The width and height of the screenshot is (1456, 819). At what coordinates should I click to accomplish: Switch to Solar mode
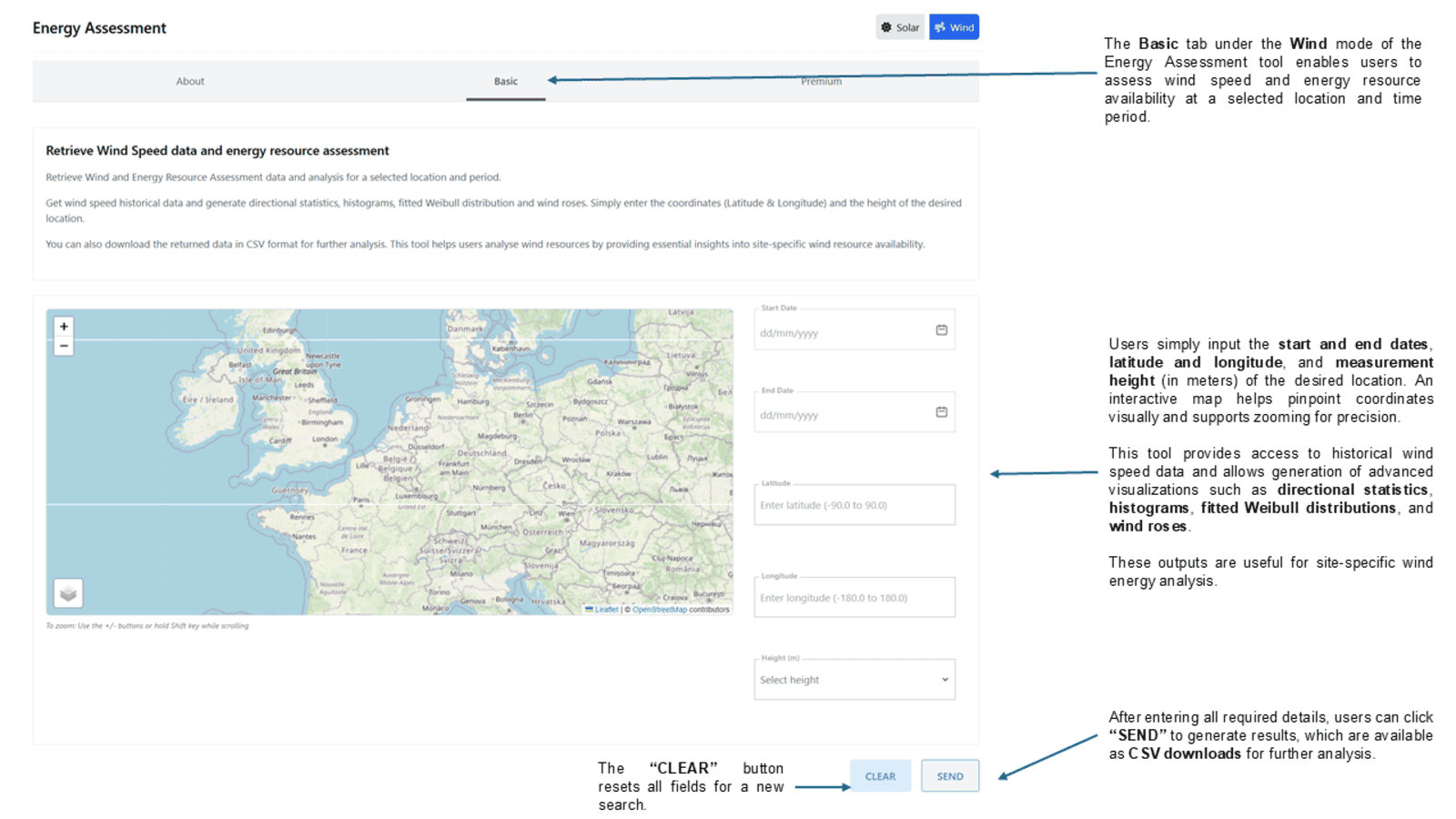900,27
